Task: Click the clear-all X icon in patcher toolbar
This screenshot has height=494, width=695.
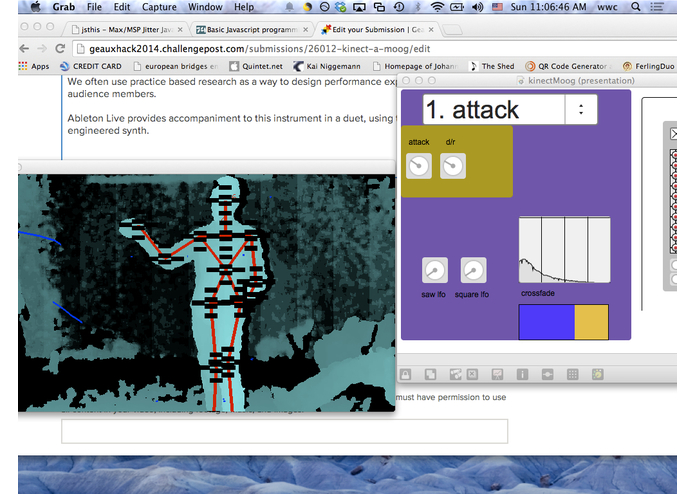Action: pos(472,375)
